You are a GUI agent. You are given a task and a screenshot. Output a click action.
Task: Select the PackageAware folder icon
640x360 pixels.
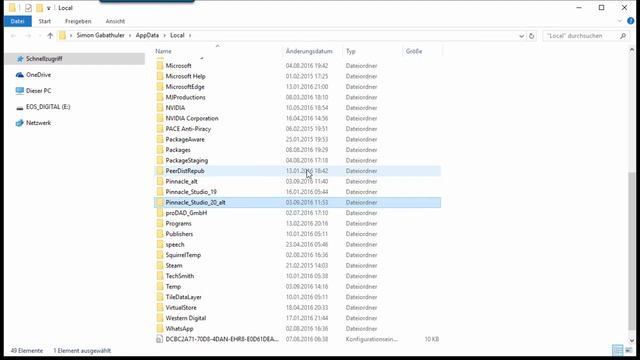(160, 139)
